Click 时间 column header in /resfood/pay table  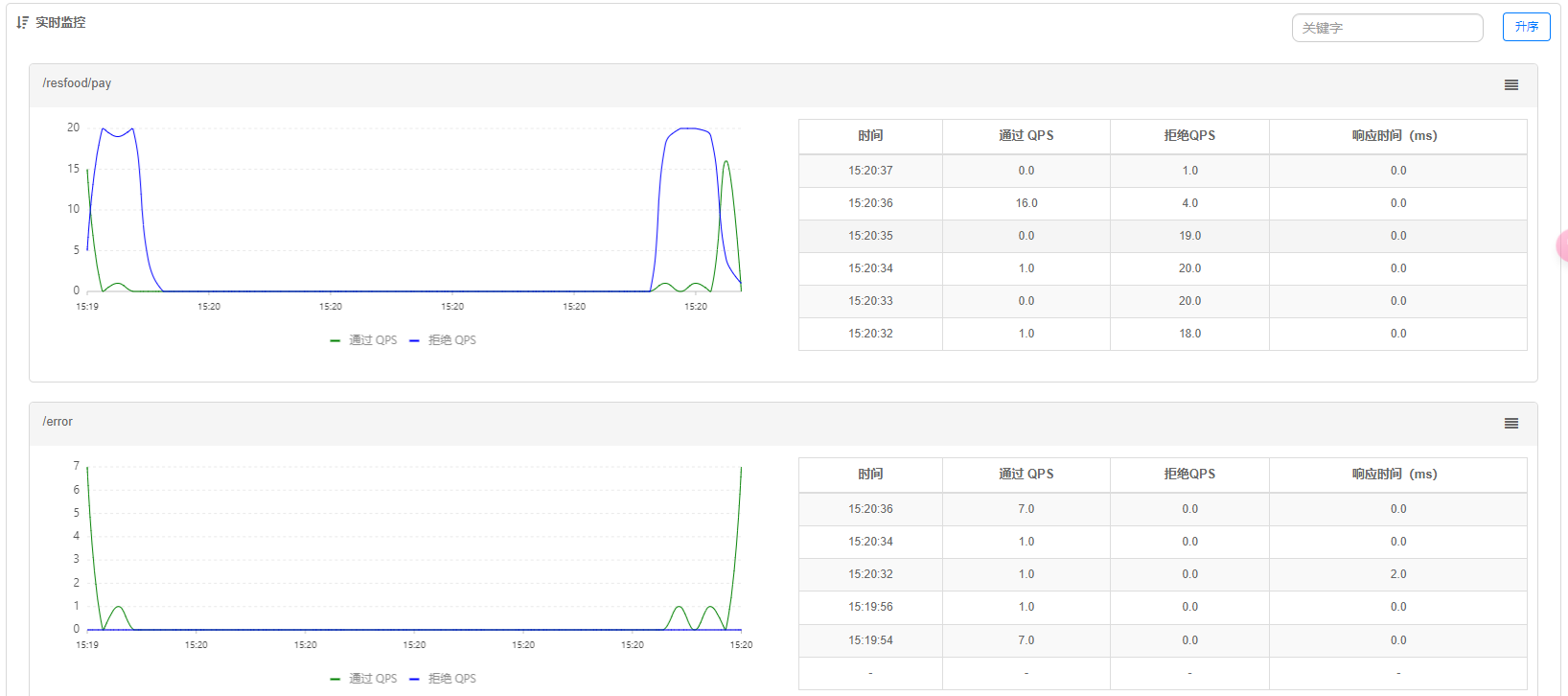click(870, 136)
